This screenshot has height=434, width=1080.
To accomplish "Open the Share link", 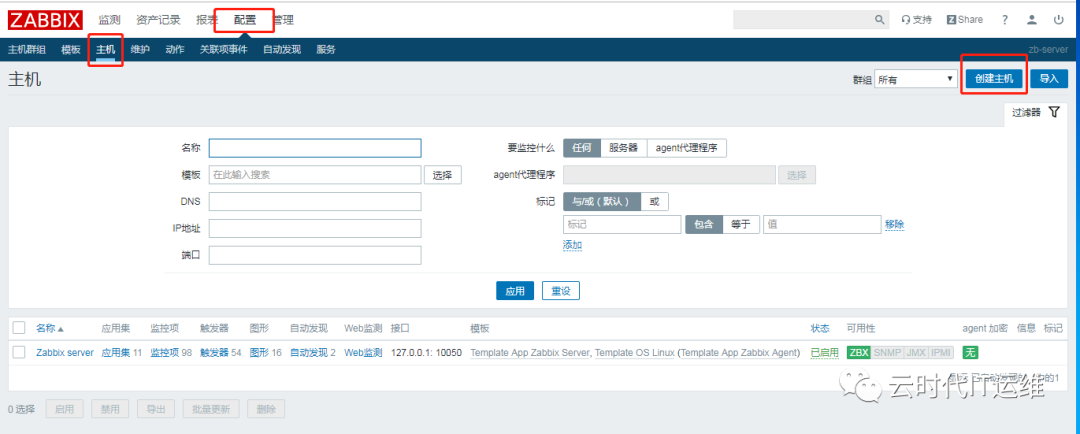I will (x=965, y=20).
